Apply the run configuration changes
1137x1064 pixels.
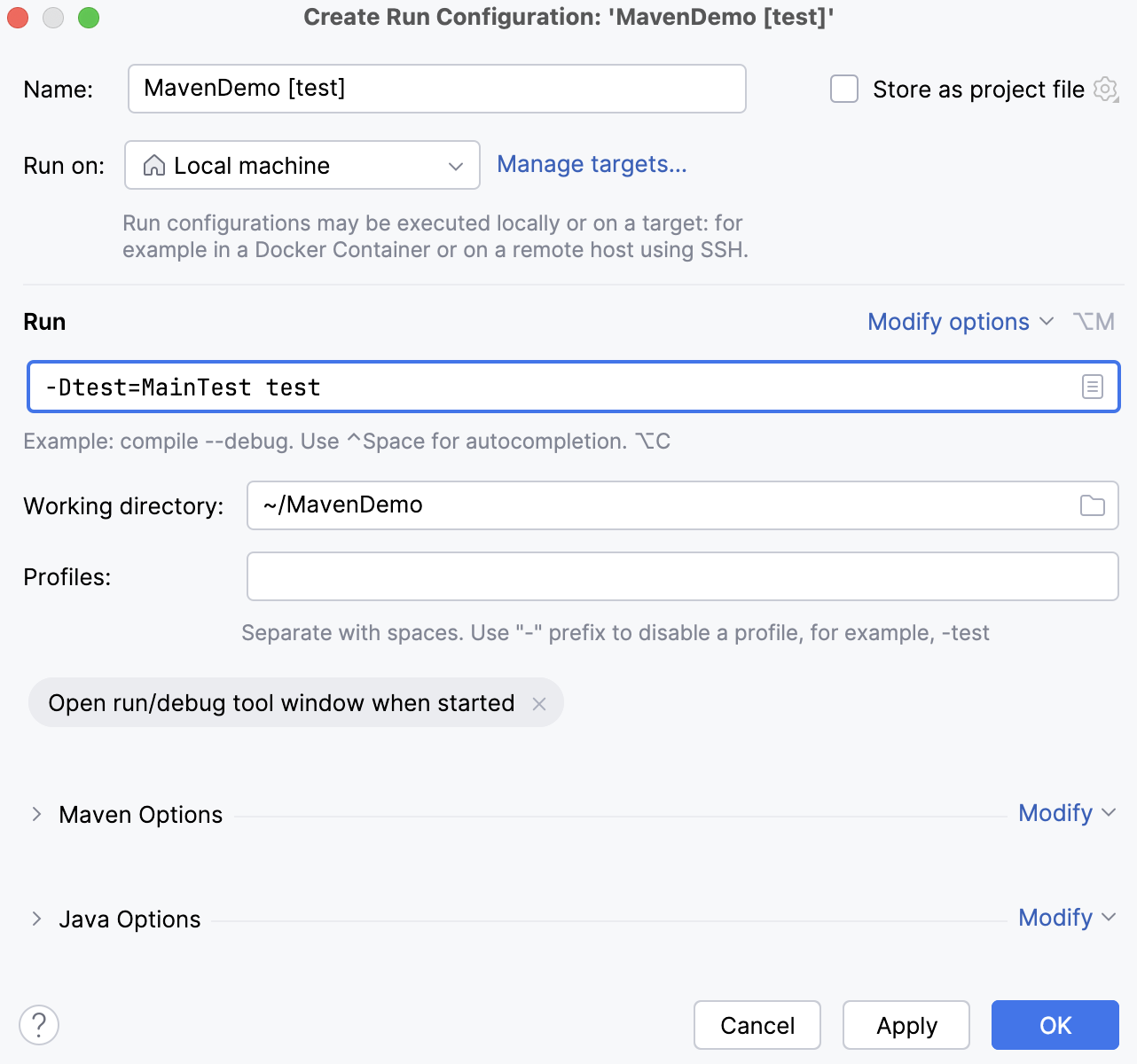pos(906,1024)
